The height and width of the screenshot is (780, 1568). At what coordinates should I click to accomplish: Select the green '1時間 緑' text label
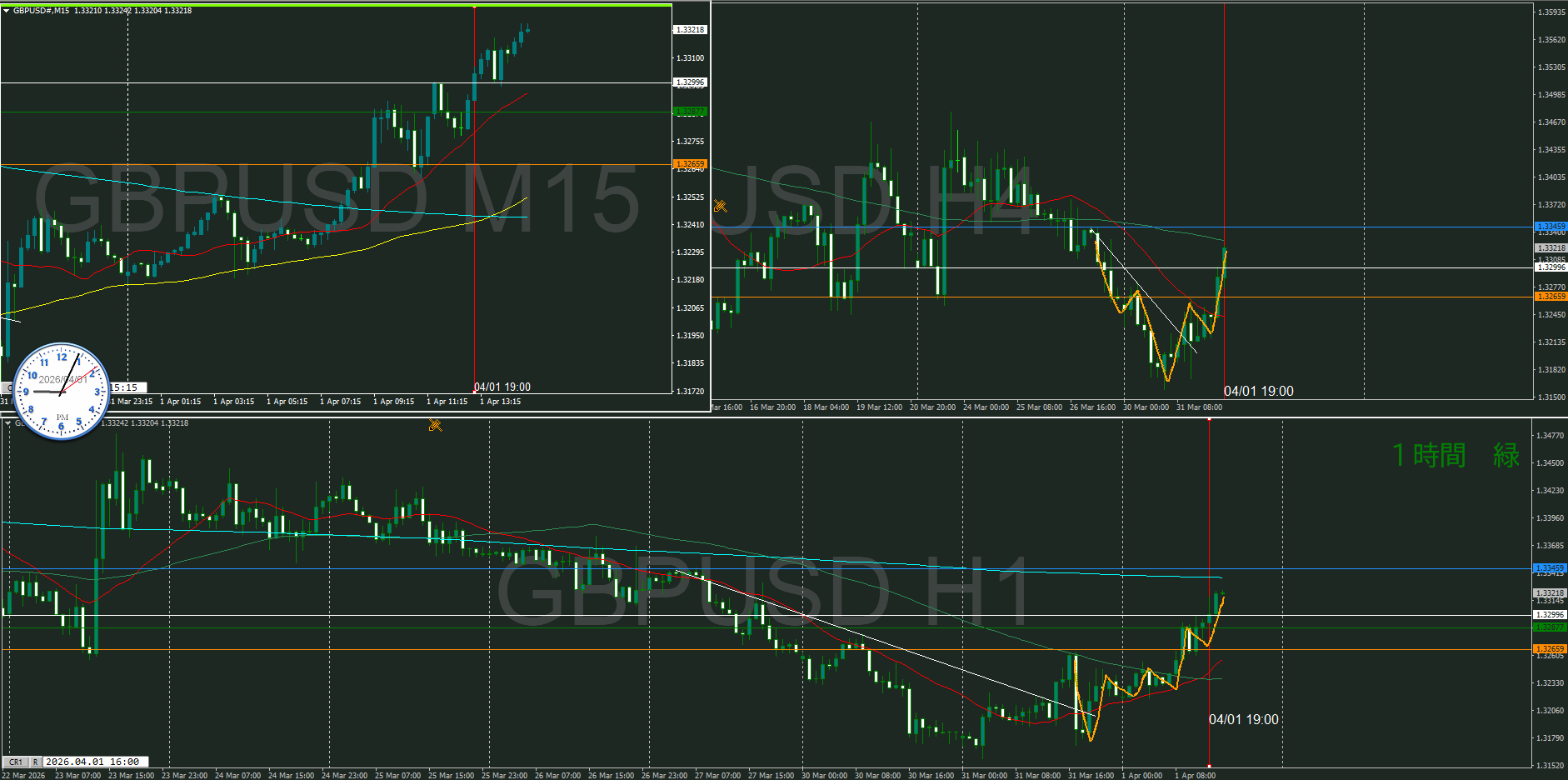pos(1456,455)
